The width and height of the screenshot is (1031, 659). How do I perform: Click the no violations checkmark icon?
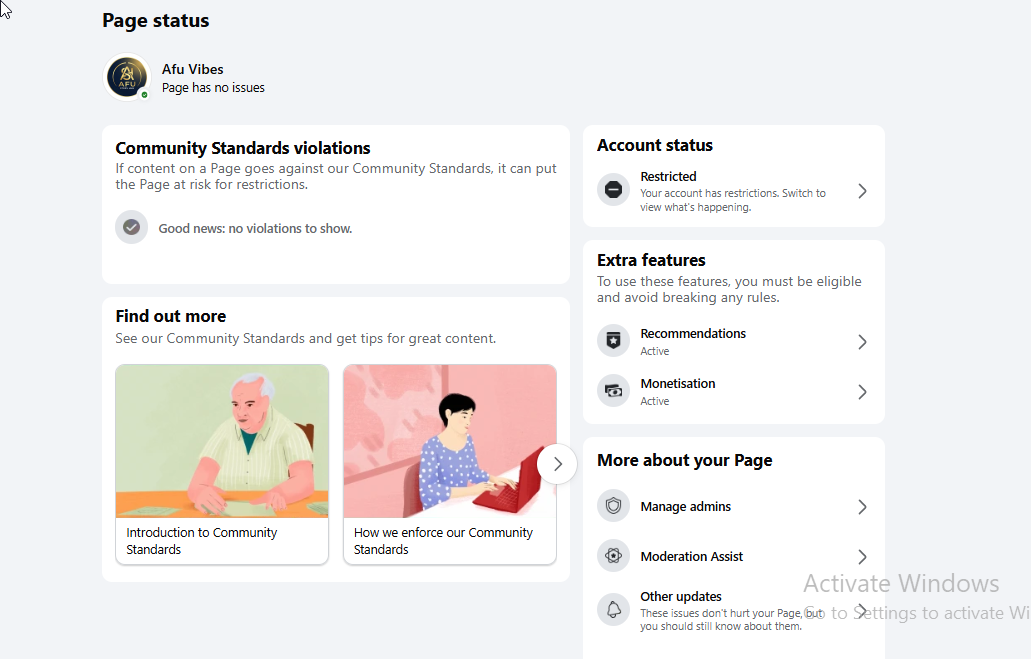point(132,228)
